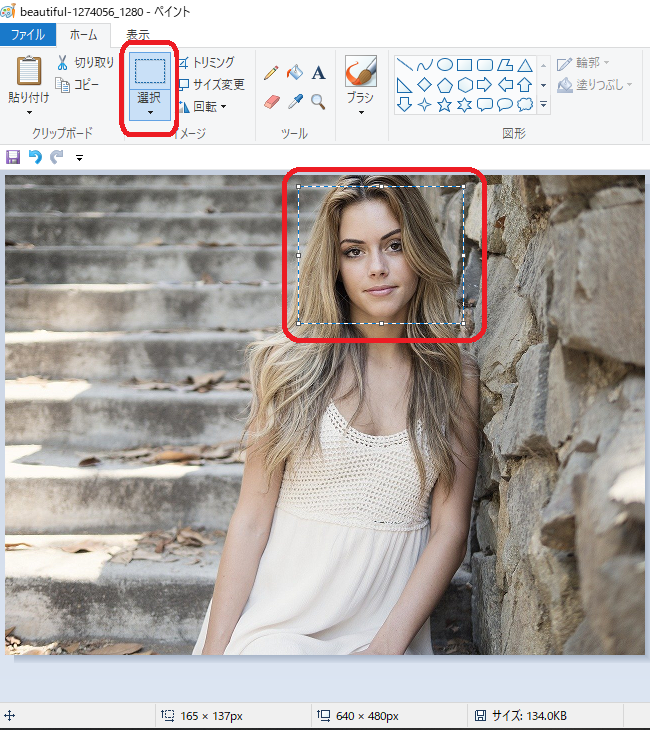Select the straight Line shape
Screen dimensions: 650x730
(x=404, y=65)
